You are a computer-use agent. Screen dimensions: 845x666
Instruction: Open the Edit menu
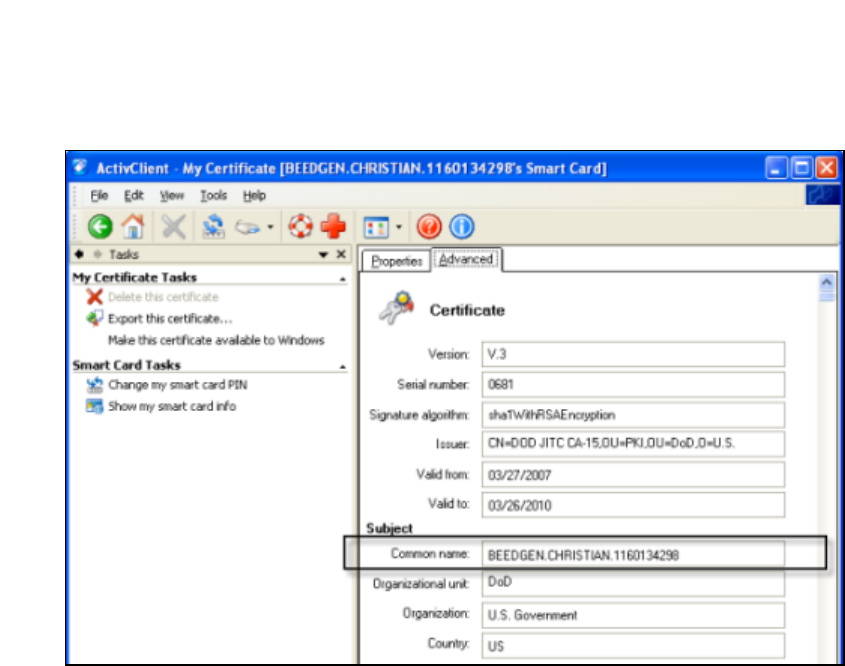134,196
